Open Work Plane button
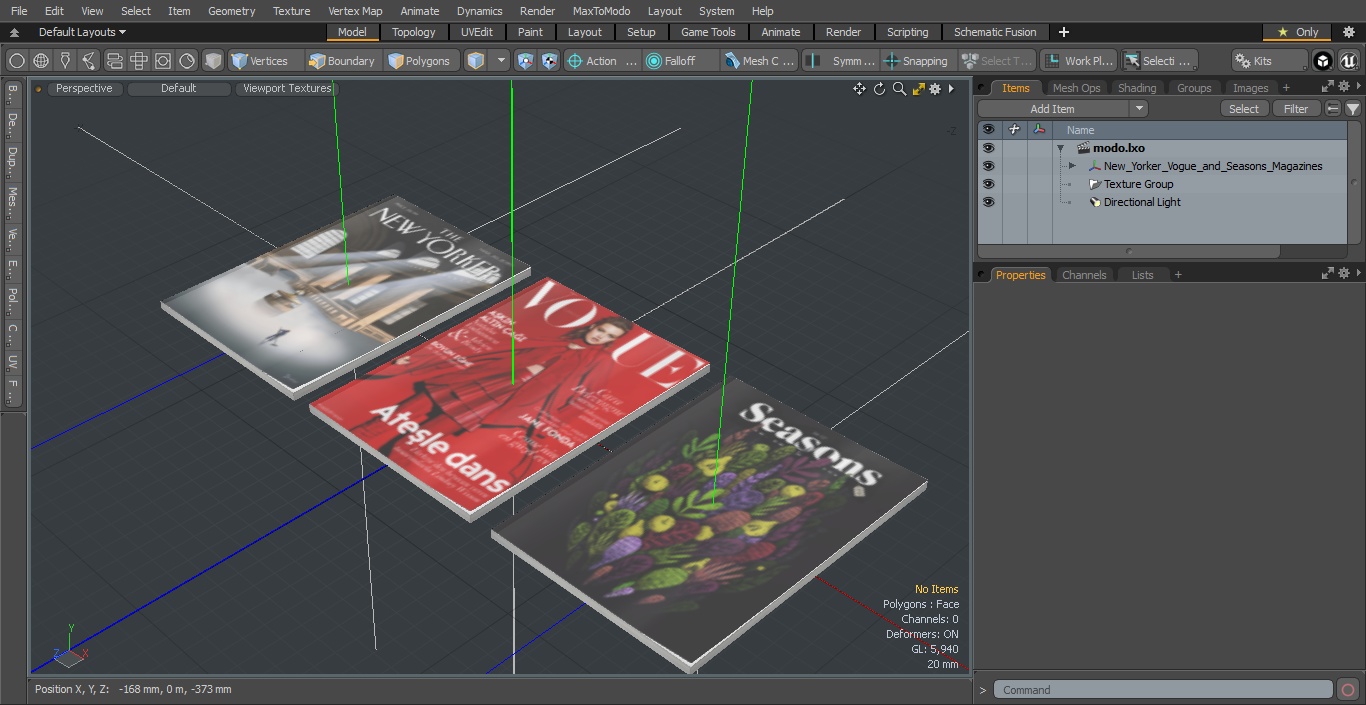The width and height of the screenshot is (1366, 705). (1078, 61)
